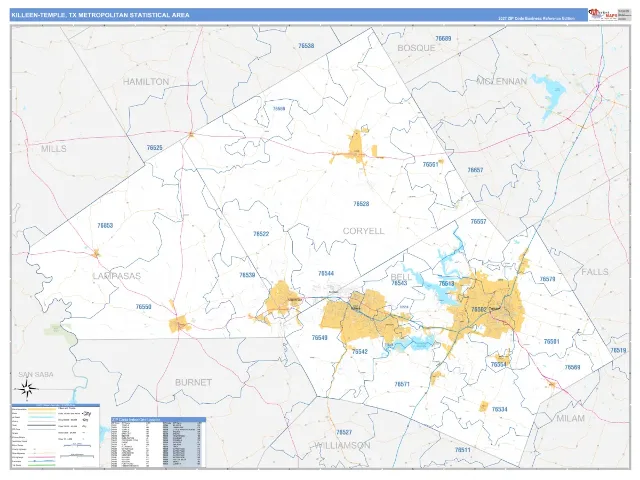Click ZIP code 76549 label

pyautogui.click(x=320, y=338)
